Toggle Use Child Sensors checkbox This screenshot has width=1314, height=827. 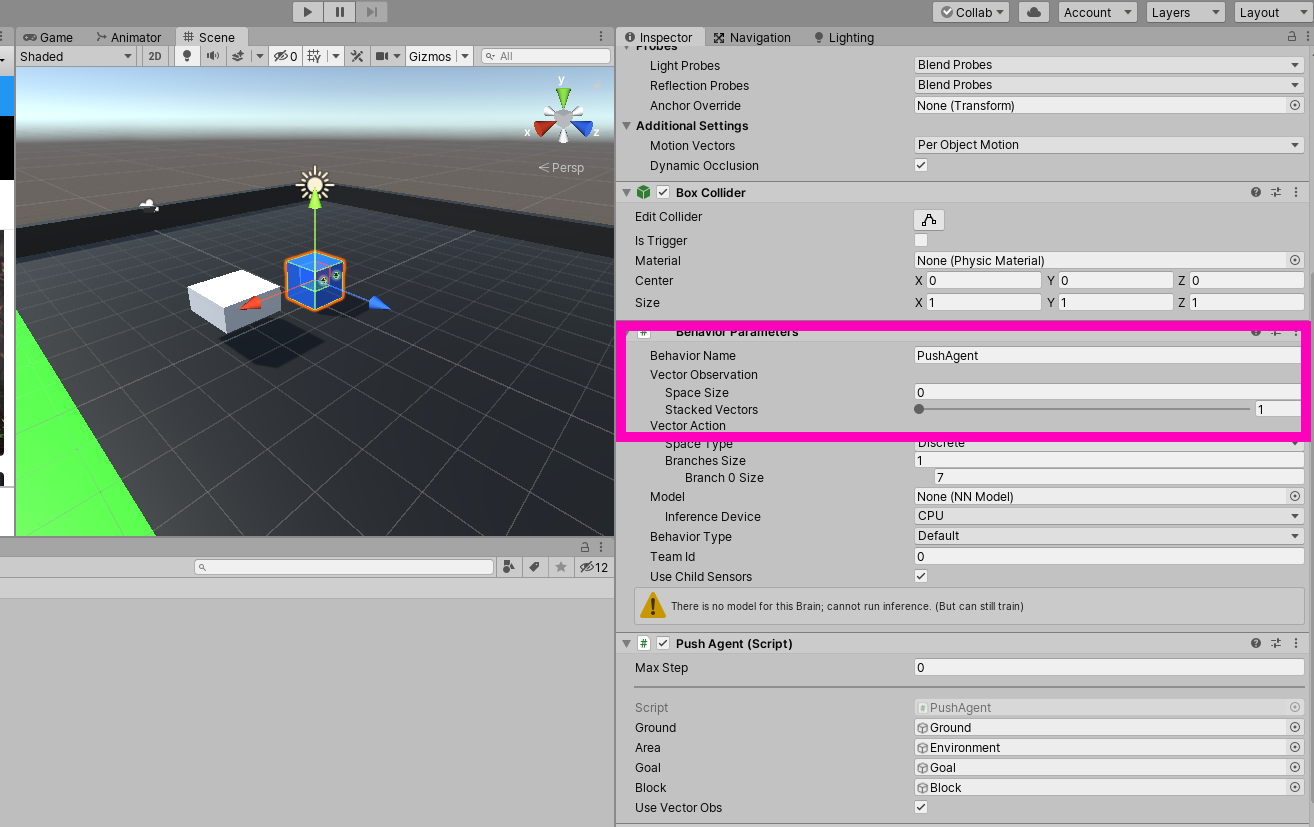pyautogui.click(x=921, y=576)
